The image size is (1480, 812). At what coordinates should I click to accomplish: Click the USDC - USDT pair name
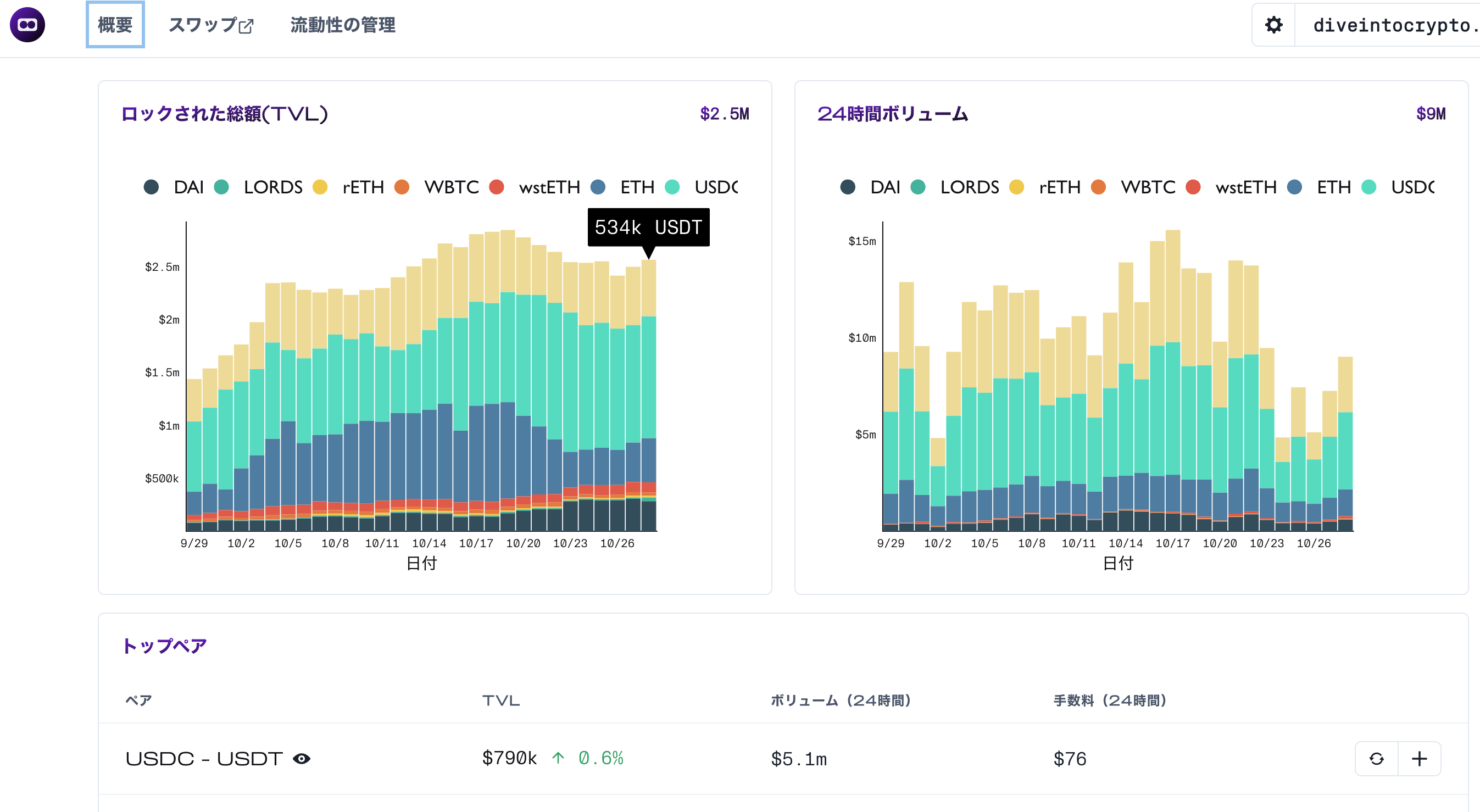coord(204,759)
